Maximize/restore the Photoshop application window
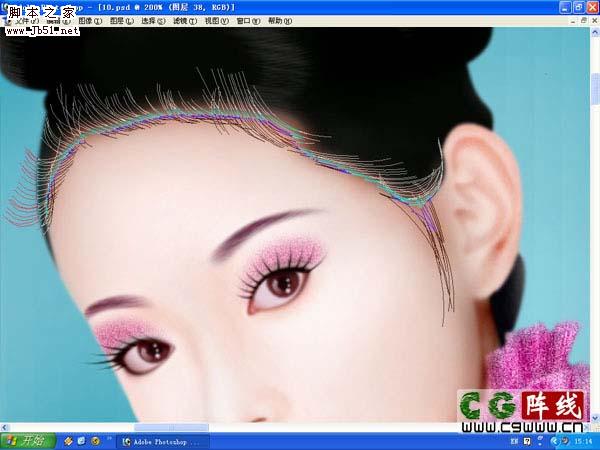Screen dimensions: 600x450 (x=579, y=7)
